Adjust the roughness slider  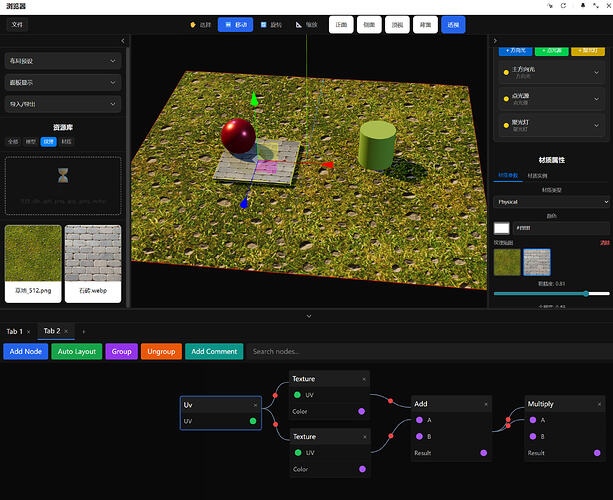pos(552,293)
